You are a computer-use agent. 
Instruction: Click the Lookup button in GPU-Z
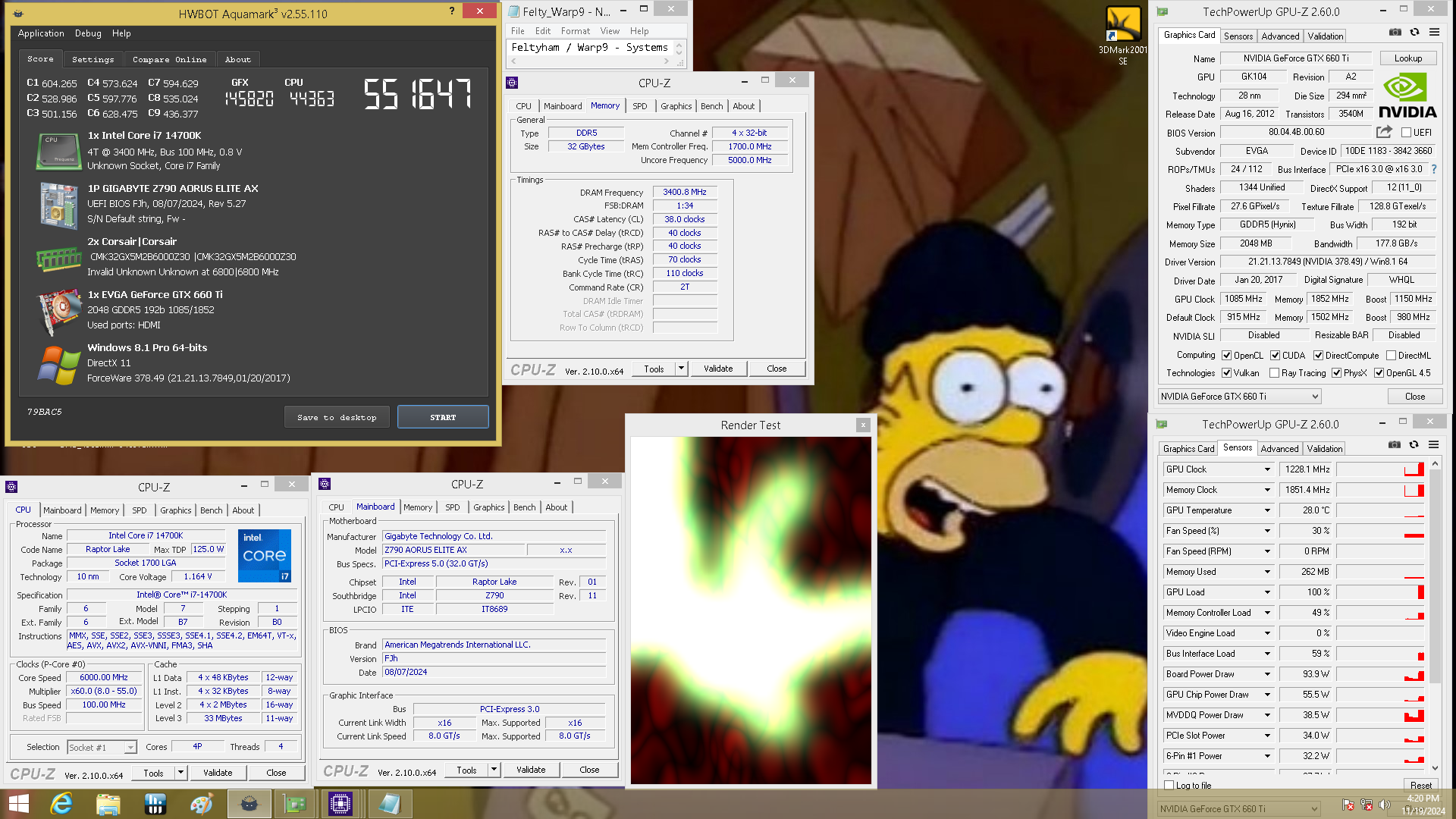click(1407, 58)
